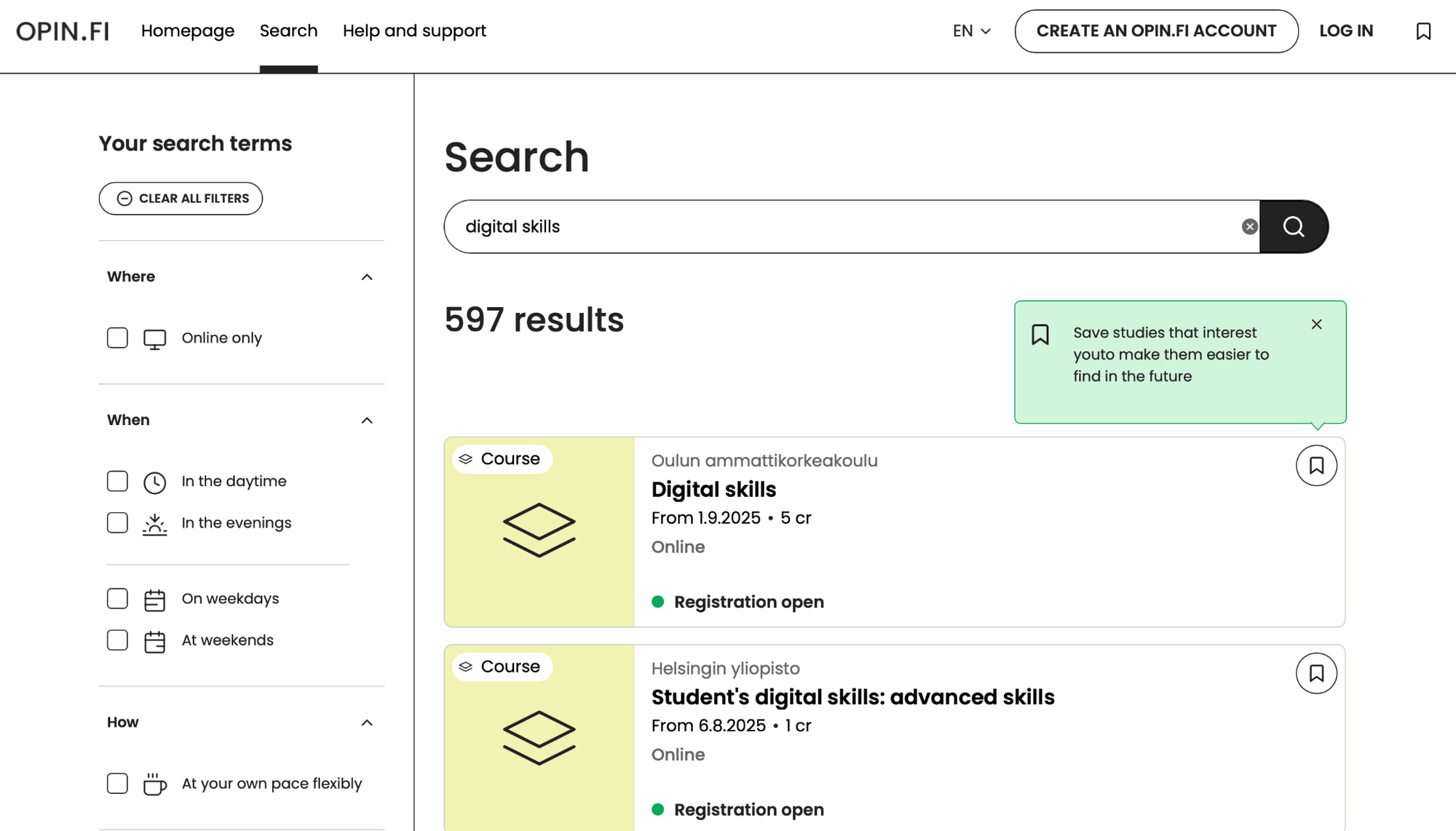Bookmark the Digital skills course
This screenshot has height=831, width=1456.
1316,466
